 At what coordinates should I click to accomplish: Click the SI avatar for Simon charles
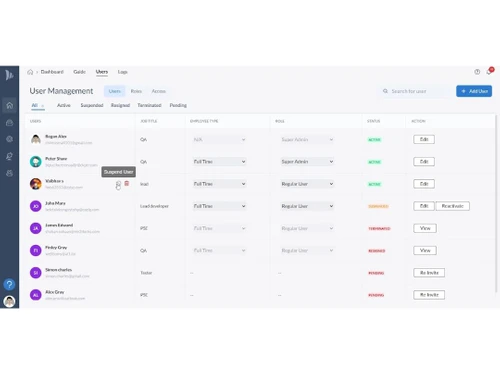[36, 273]
